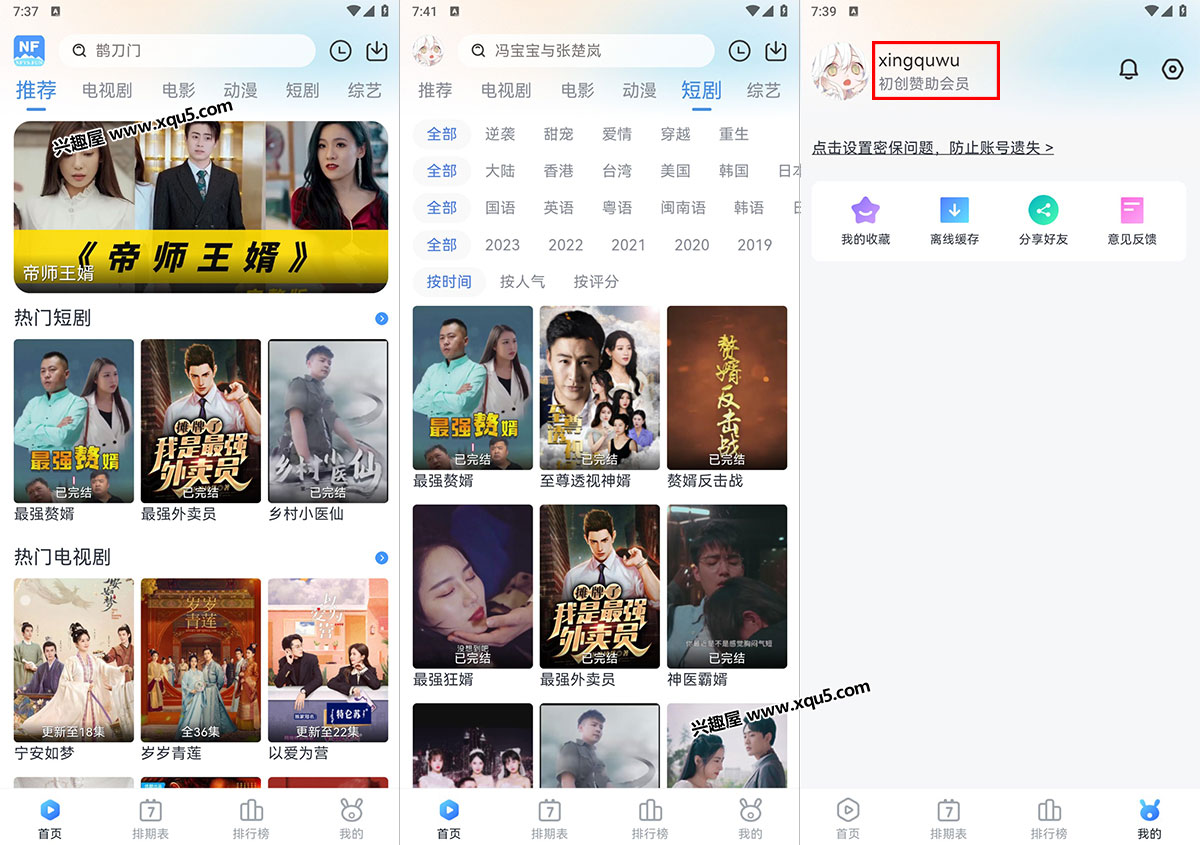Select 香港 region filter
This screenshot has height=845, width=1200.
558,171
